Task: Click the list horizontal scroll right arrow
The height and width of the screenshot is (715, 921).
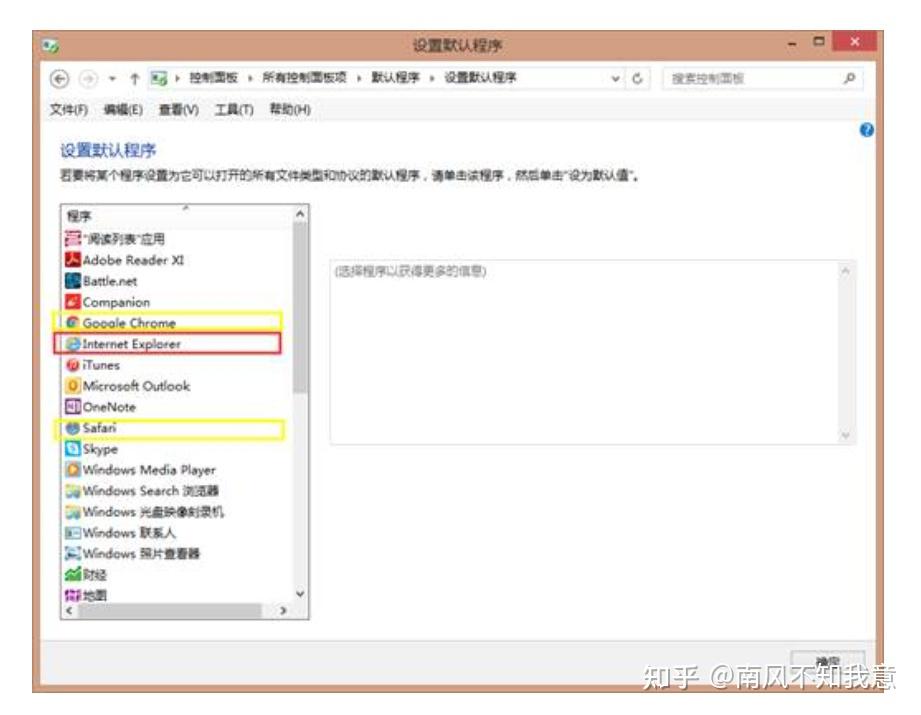Action: click(283, 610)
